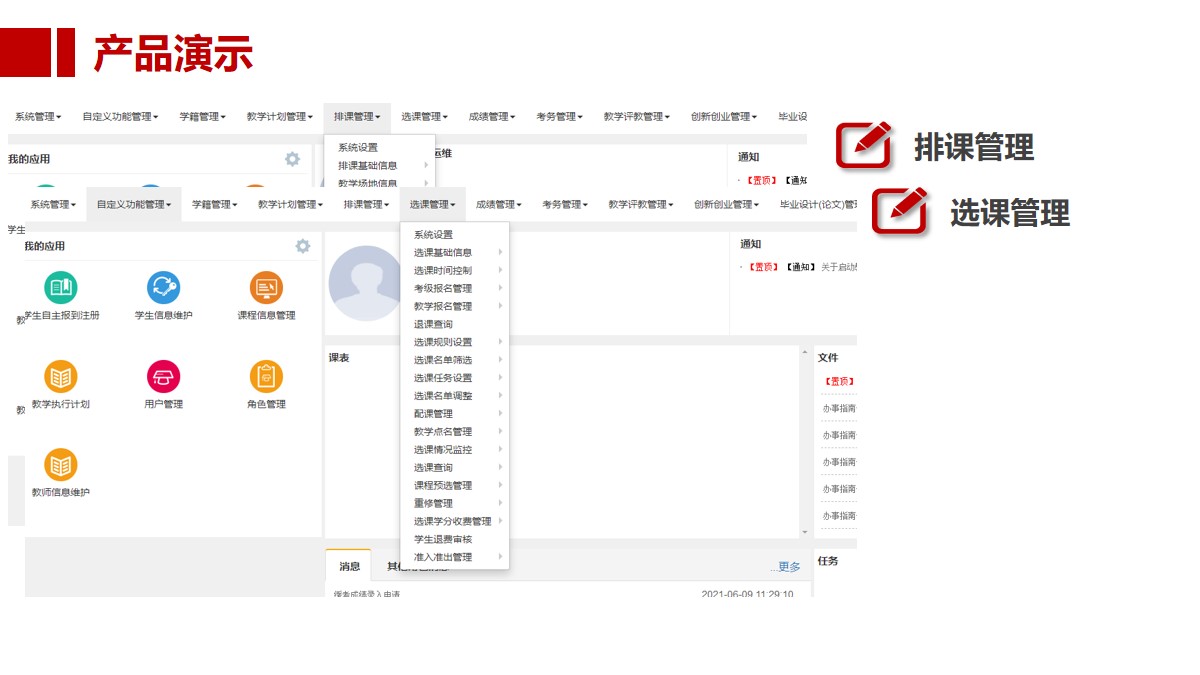
Task: Open the 学生自主报到注册 app icon
Action: (x=60, y=288)
